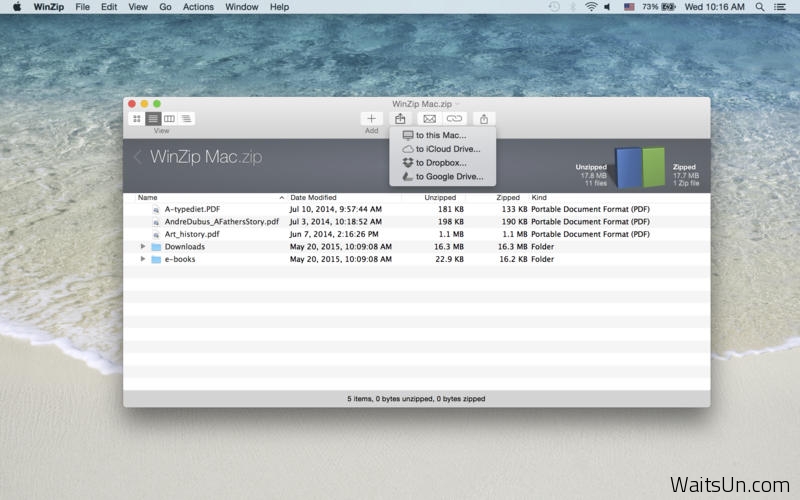Open the View menu

coord(138,7)
